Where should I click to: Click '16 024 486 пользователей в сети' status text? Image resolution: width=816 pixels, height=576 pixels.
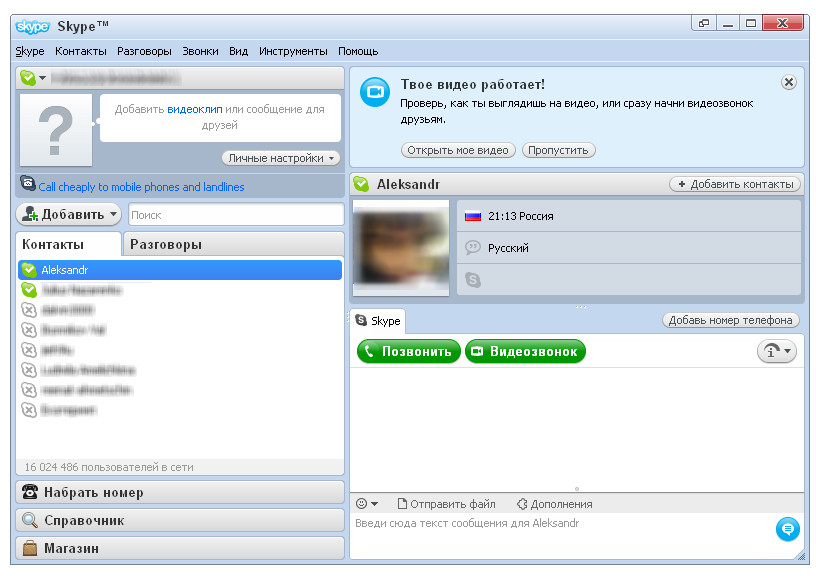109,467
